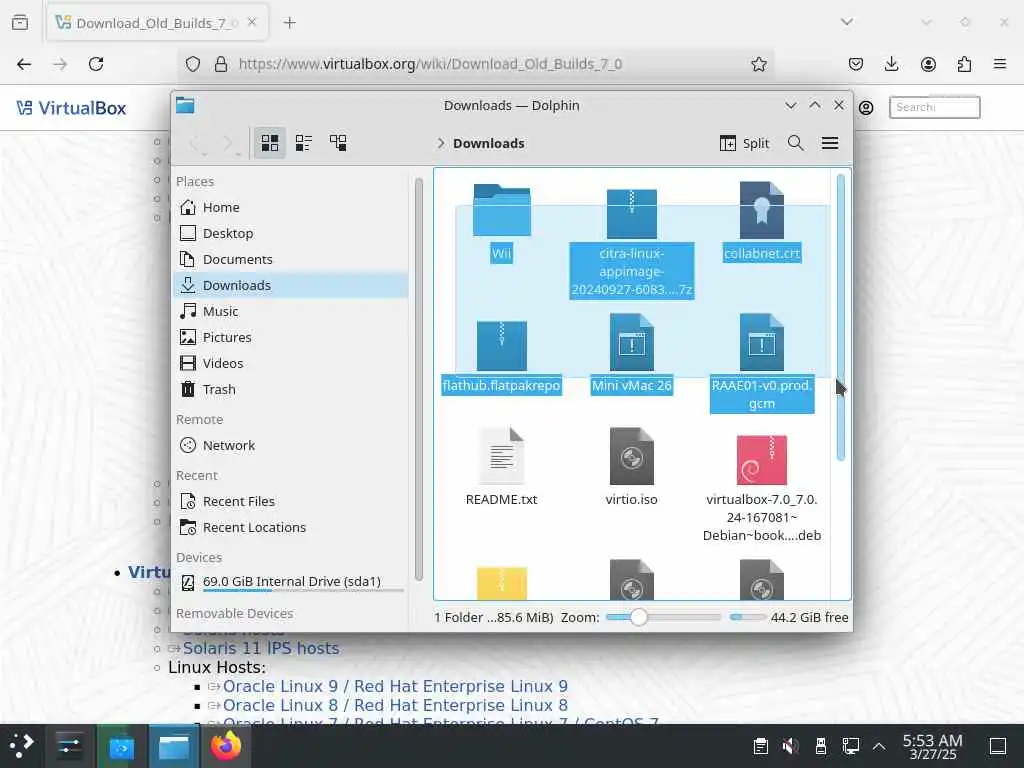
Task: Adjust the Zoom slider in Dolphin status bar
Action: tap(663, 617)
